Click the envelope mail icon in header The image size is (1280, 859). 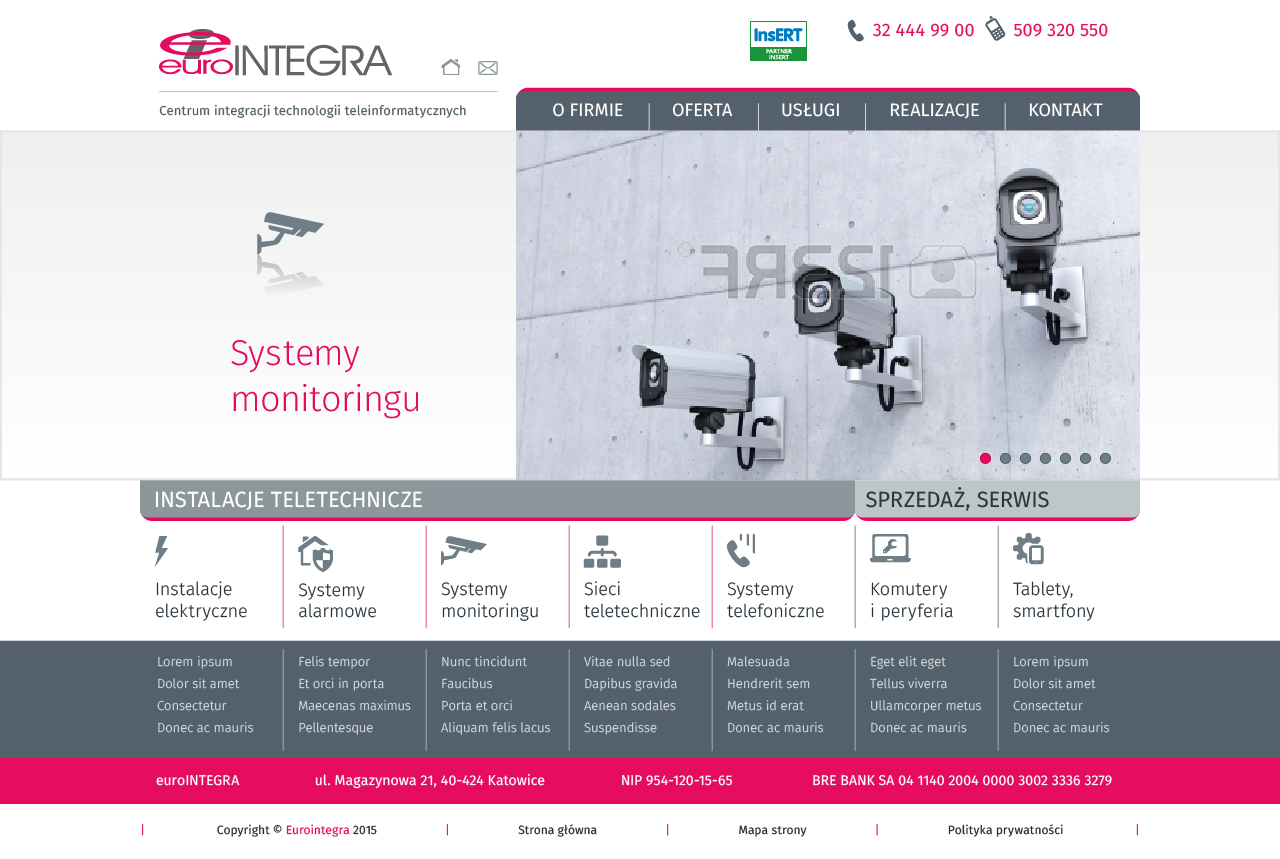(x=488, y=68)
